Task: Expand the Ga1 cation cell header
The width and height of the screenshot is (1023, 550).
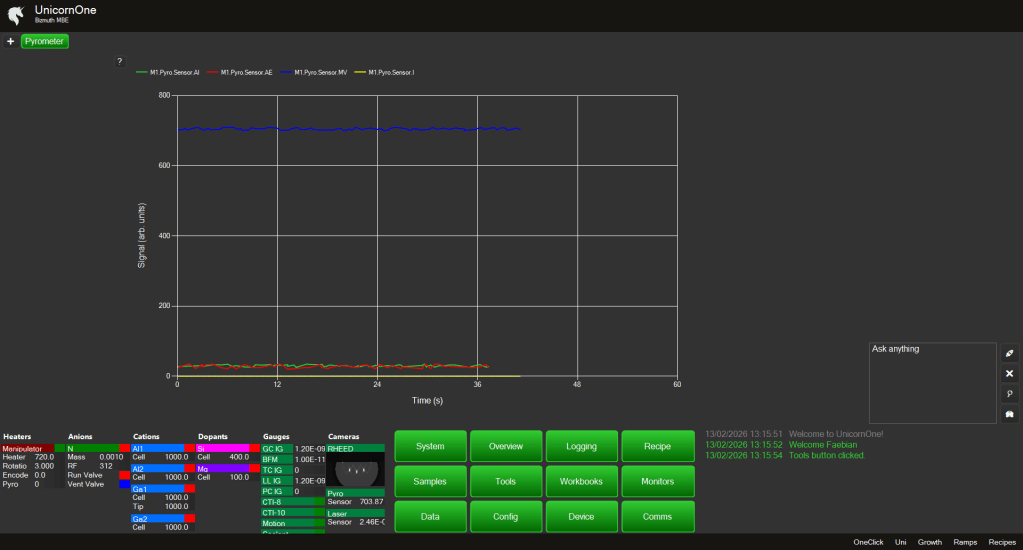Action: tap(157, 488)
